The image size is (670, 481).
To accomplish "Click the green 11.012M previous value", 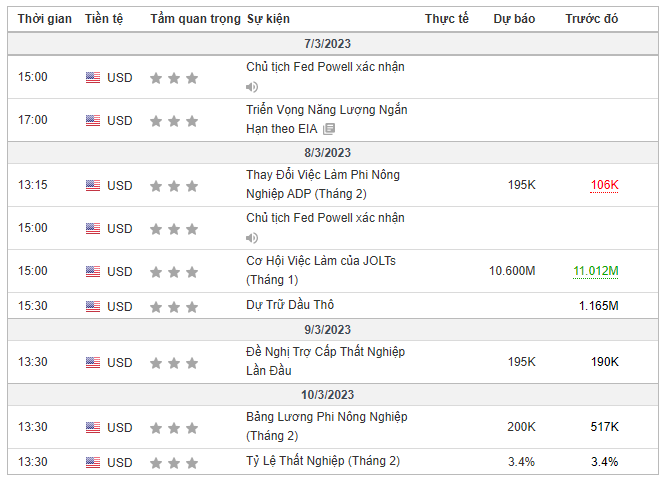I will [x=596, y=271].
